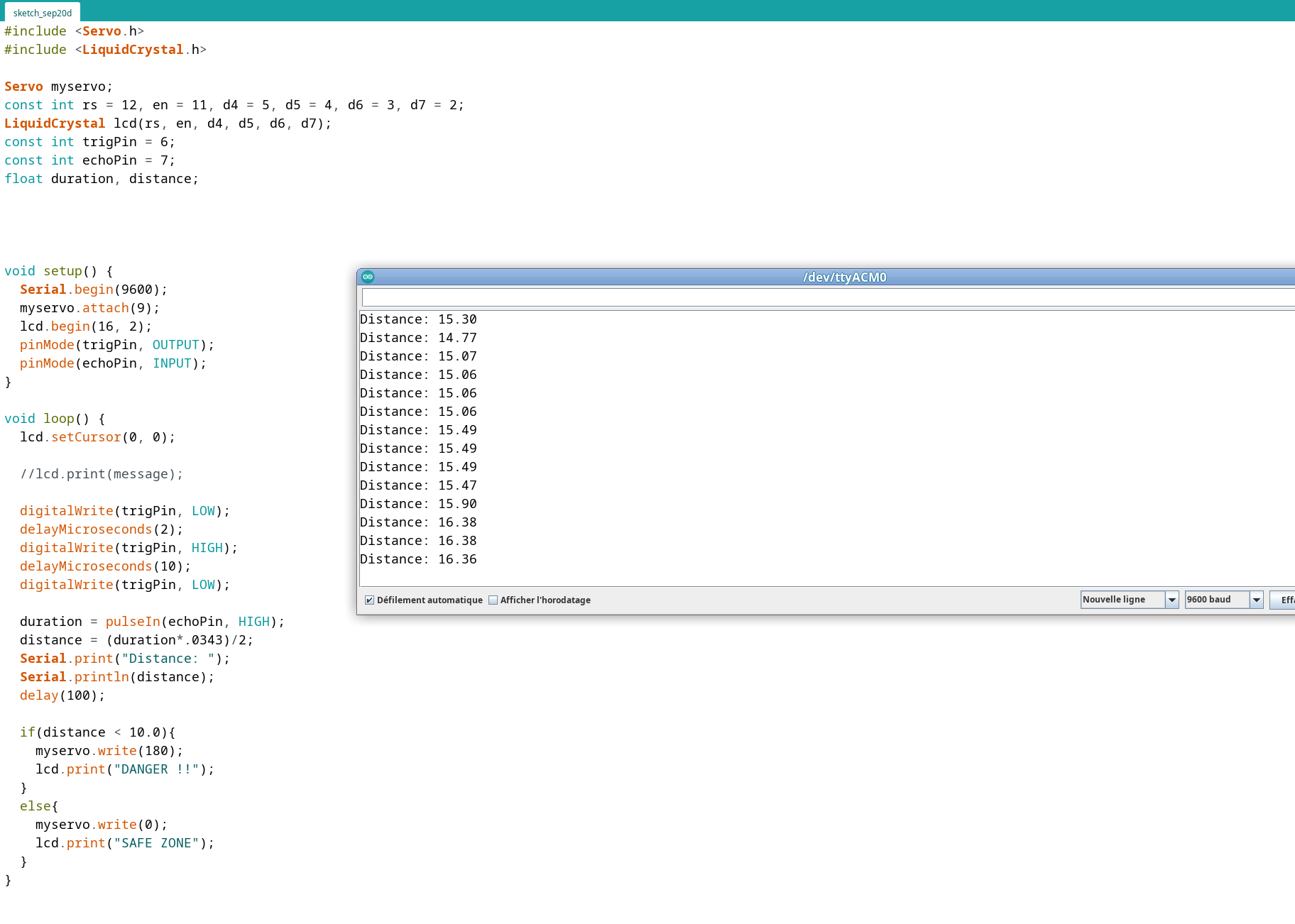Click the 'Distance: 15.90' output line
The height and width of the screenshot is (924, 1295).
tap(418, 504)
